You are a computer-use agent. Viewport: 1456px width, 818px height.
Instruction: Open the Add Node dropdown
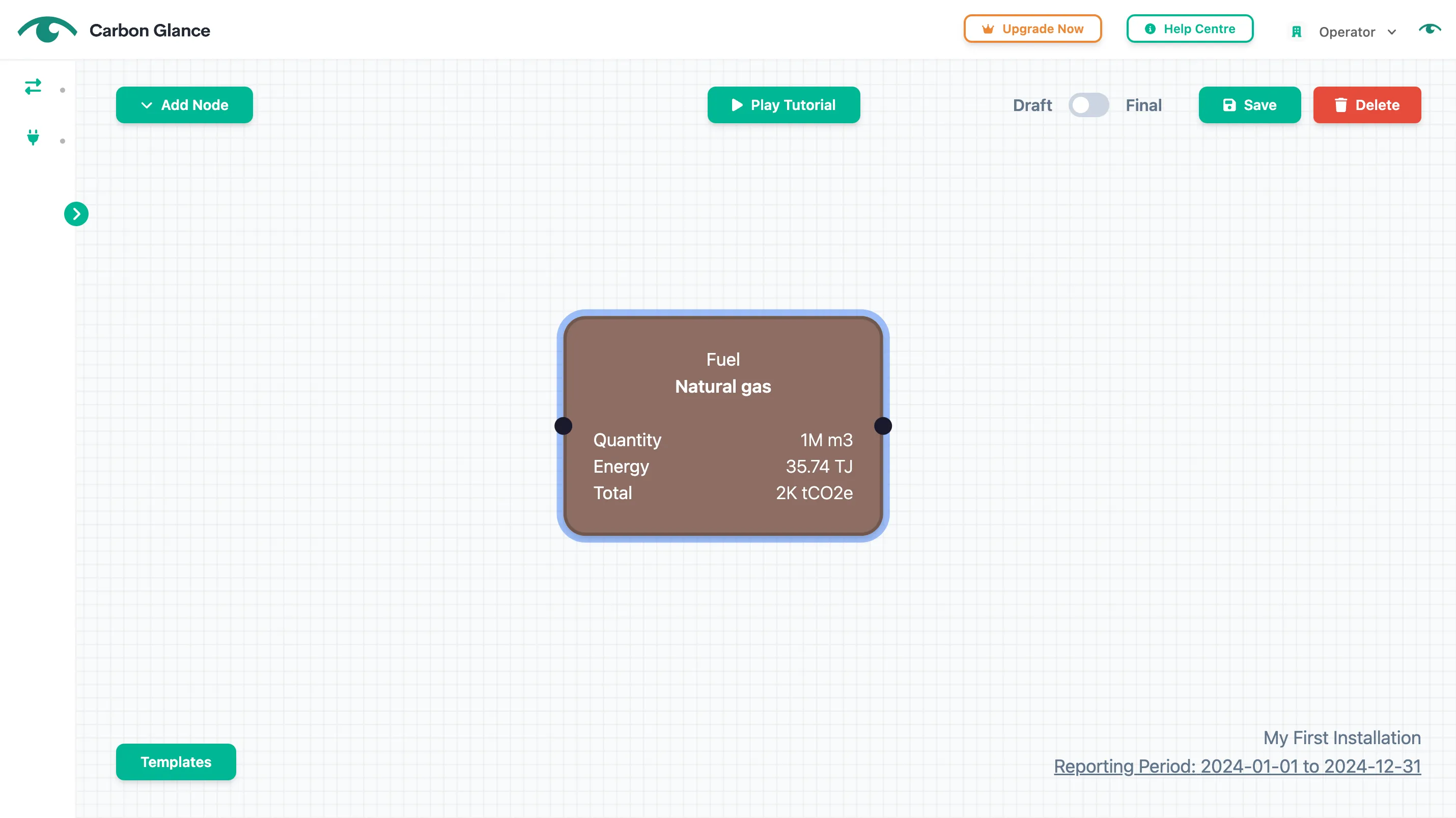[x=184, y=105]
